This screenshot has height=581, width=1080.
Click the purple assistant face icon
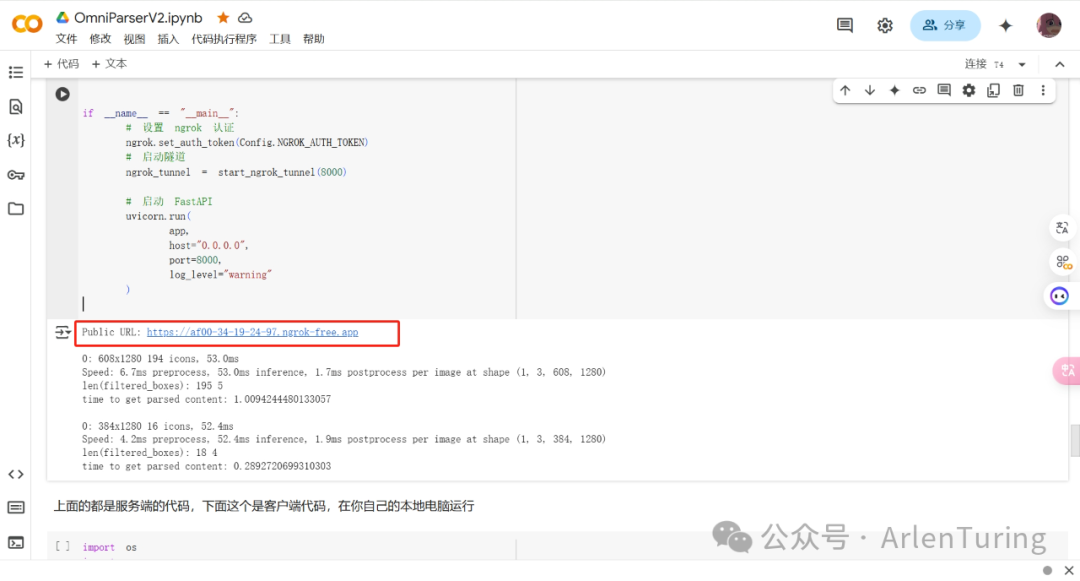[1059, 296]
